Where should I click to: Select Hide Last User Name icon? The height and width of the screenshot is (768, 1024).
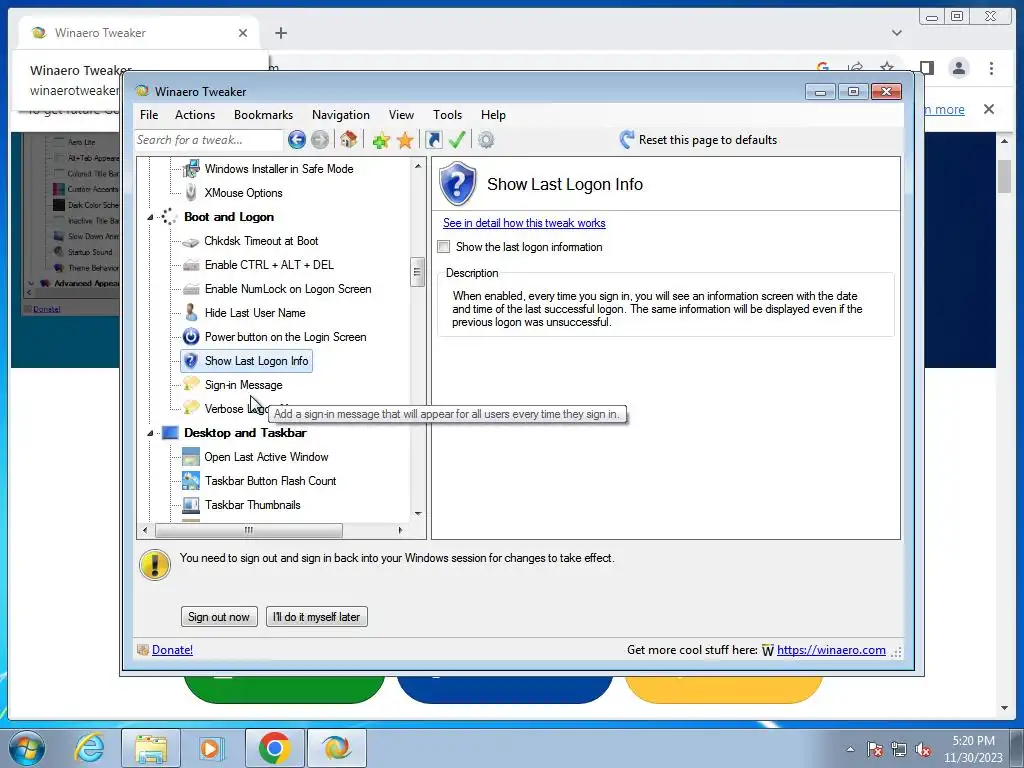[191, 313]
